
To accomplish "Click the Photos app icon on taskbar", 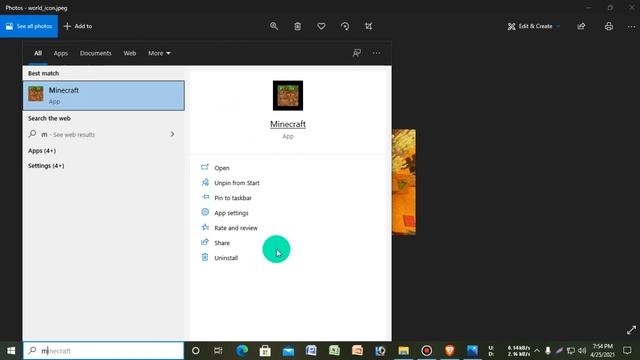I will click(472, 351).
